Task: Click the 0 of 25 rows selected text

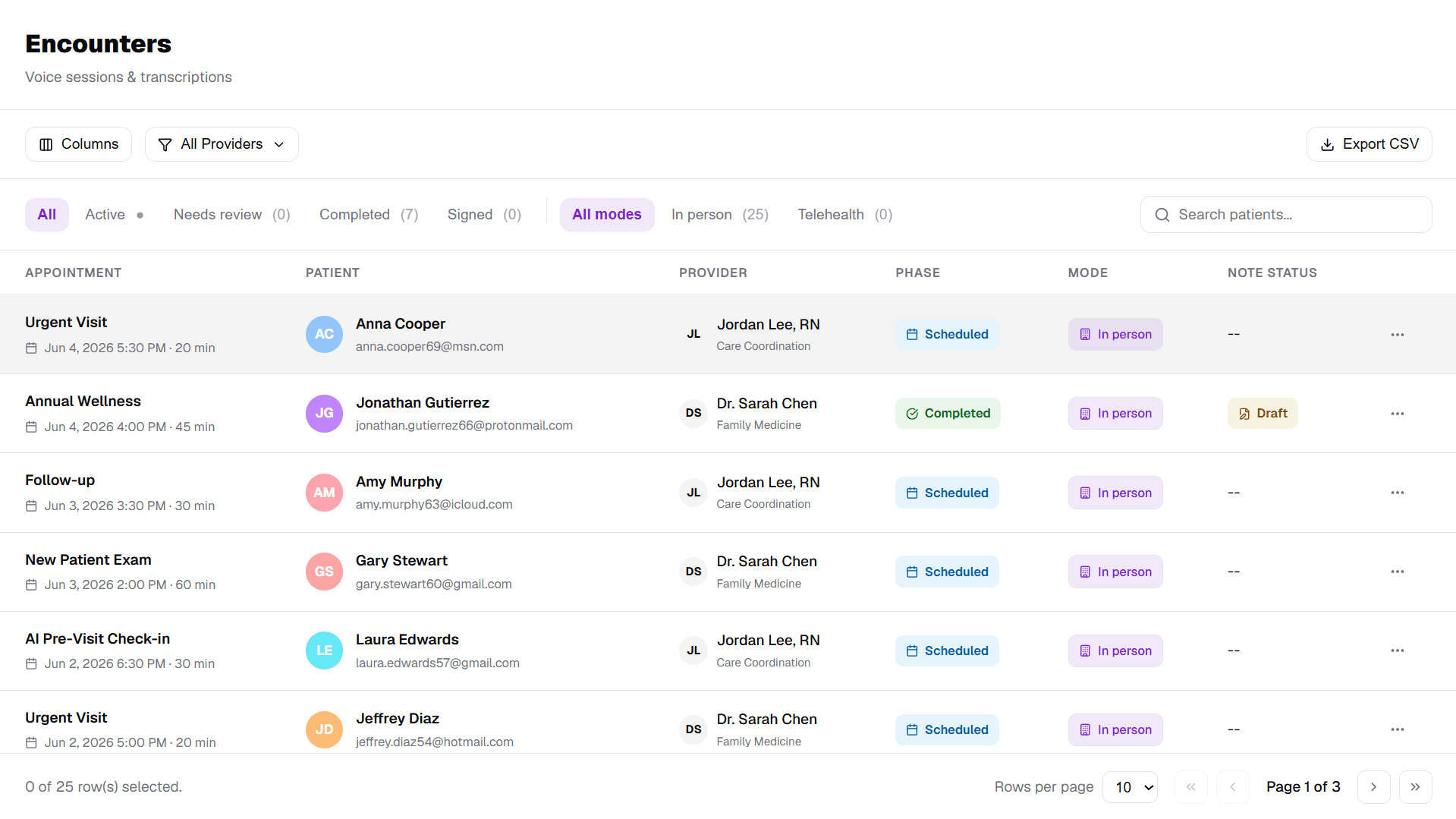Action: tap(103, 787)
